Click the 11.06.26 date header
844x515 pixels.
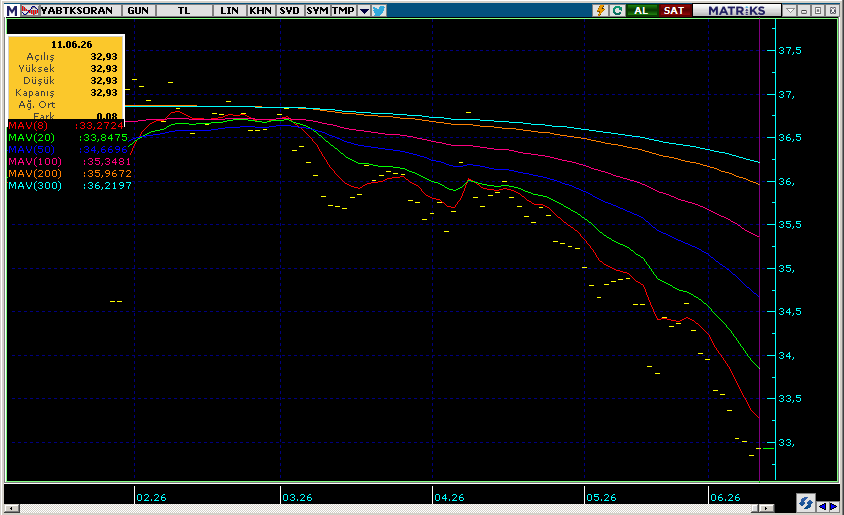coord(72,45)
